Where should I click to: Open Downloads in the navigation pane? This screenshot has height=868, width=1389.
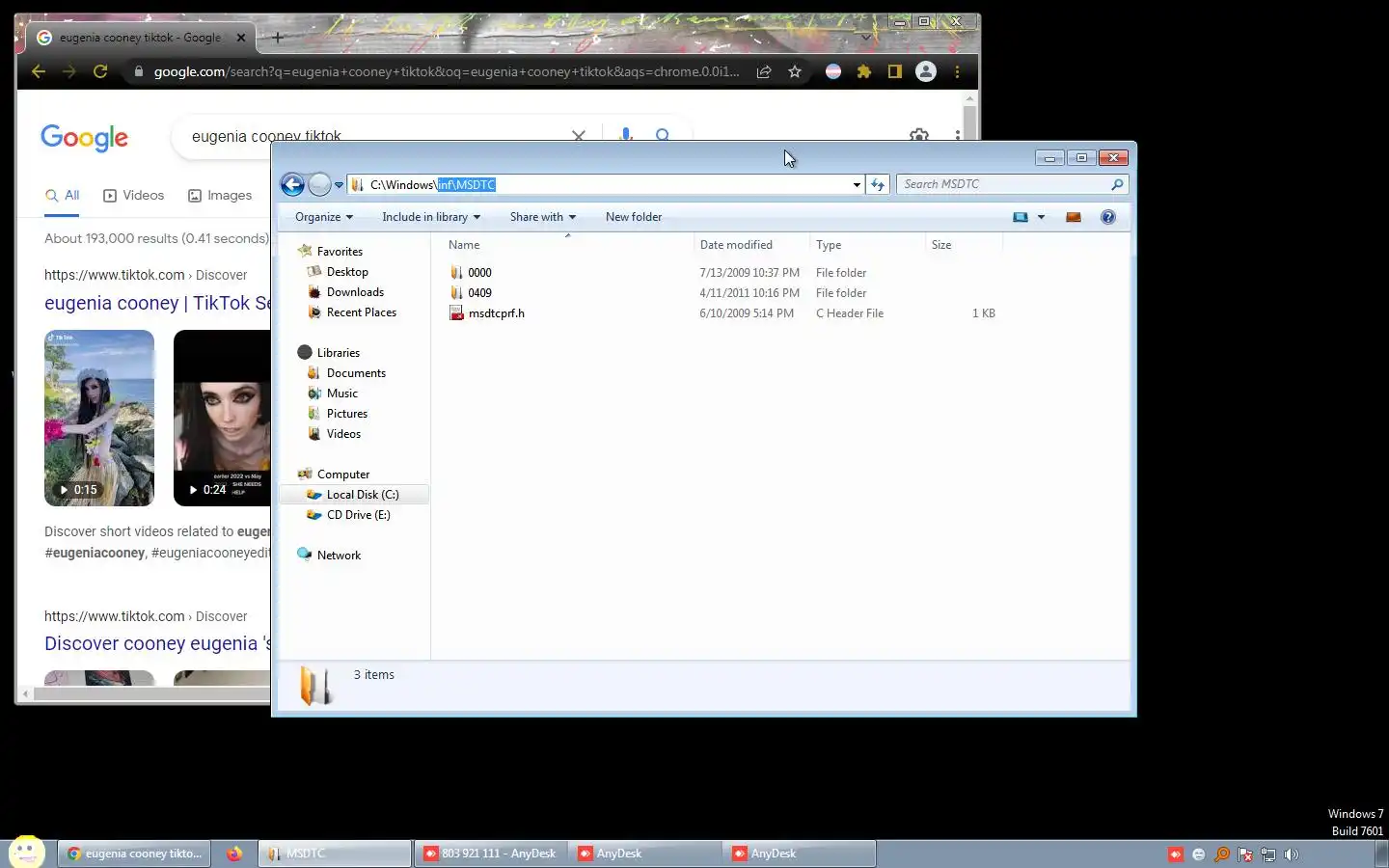pos(345,292)
